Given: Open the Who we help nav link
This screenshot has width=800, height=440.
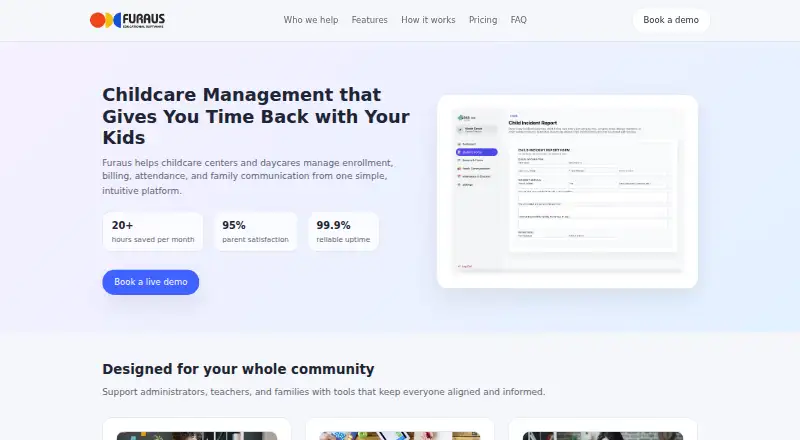Looking at the screenshot, I should point(311,20).
